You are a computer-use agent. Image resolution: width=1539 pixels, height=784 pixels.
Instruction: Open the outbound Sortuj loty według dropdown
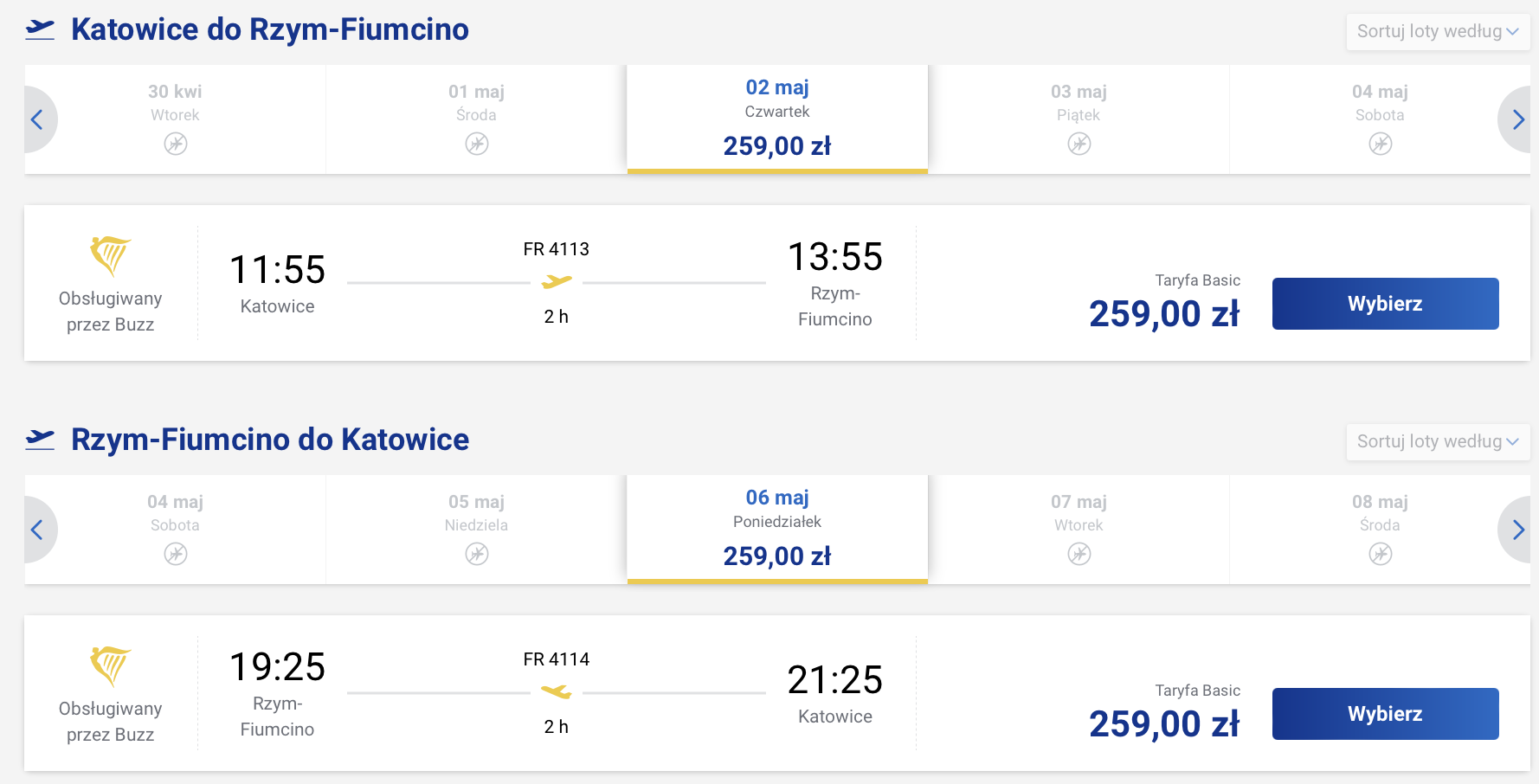pos(1437,32)
